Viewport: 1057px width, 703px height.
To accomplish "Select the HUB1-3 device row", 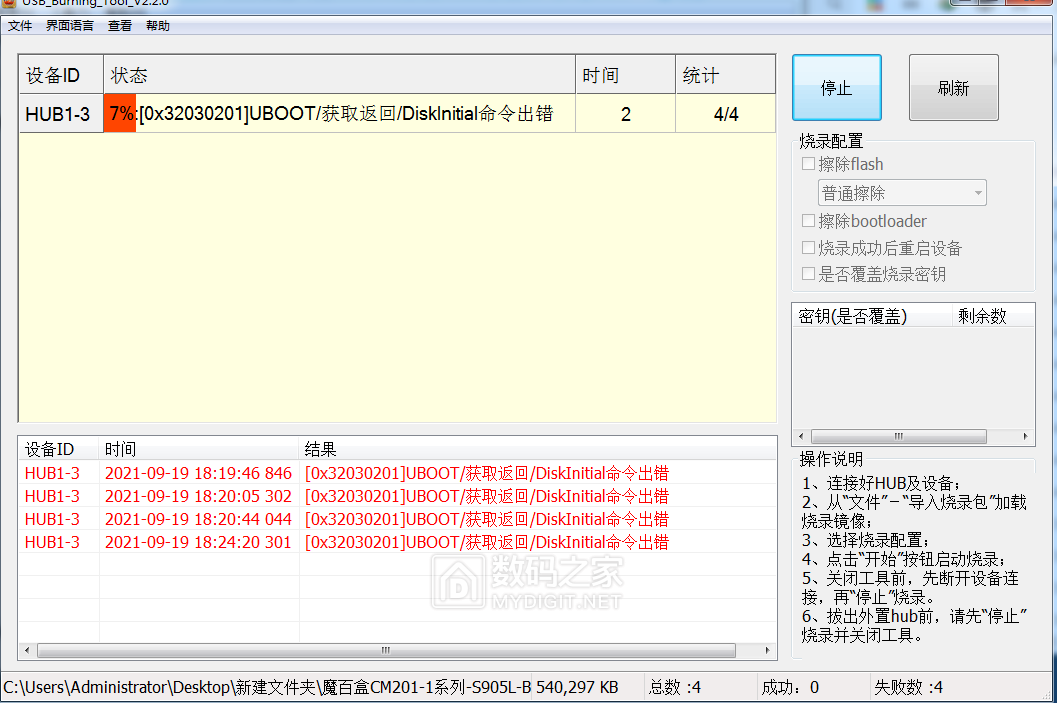I will (60, 113).
